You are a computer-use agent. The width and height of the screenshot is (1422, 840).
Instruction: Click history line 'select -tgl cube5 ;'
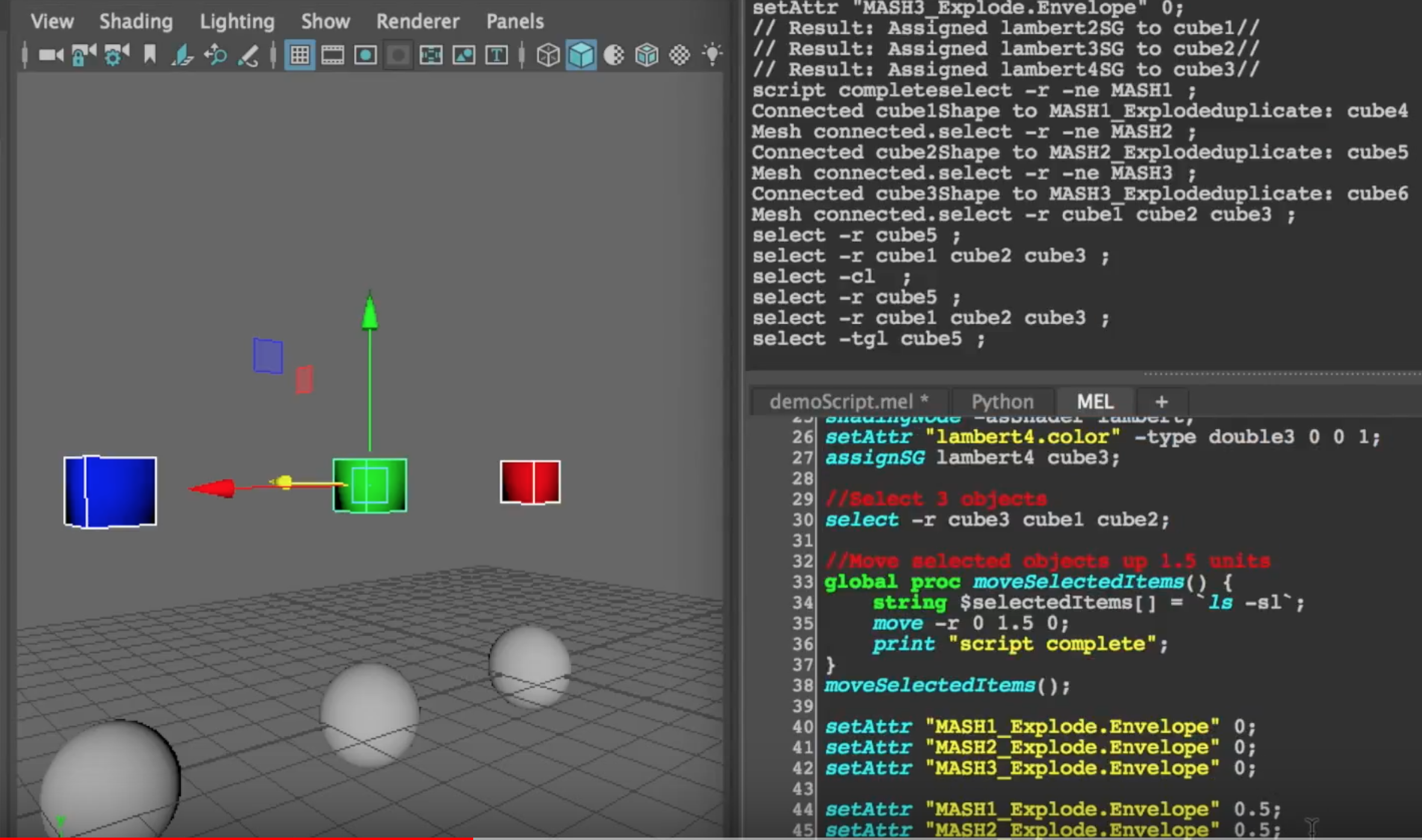pos(869,339)
